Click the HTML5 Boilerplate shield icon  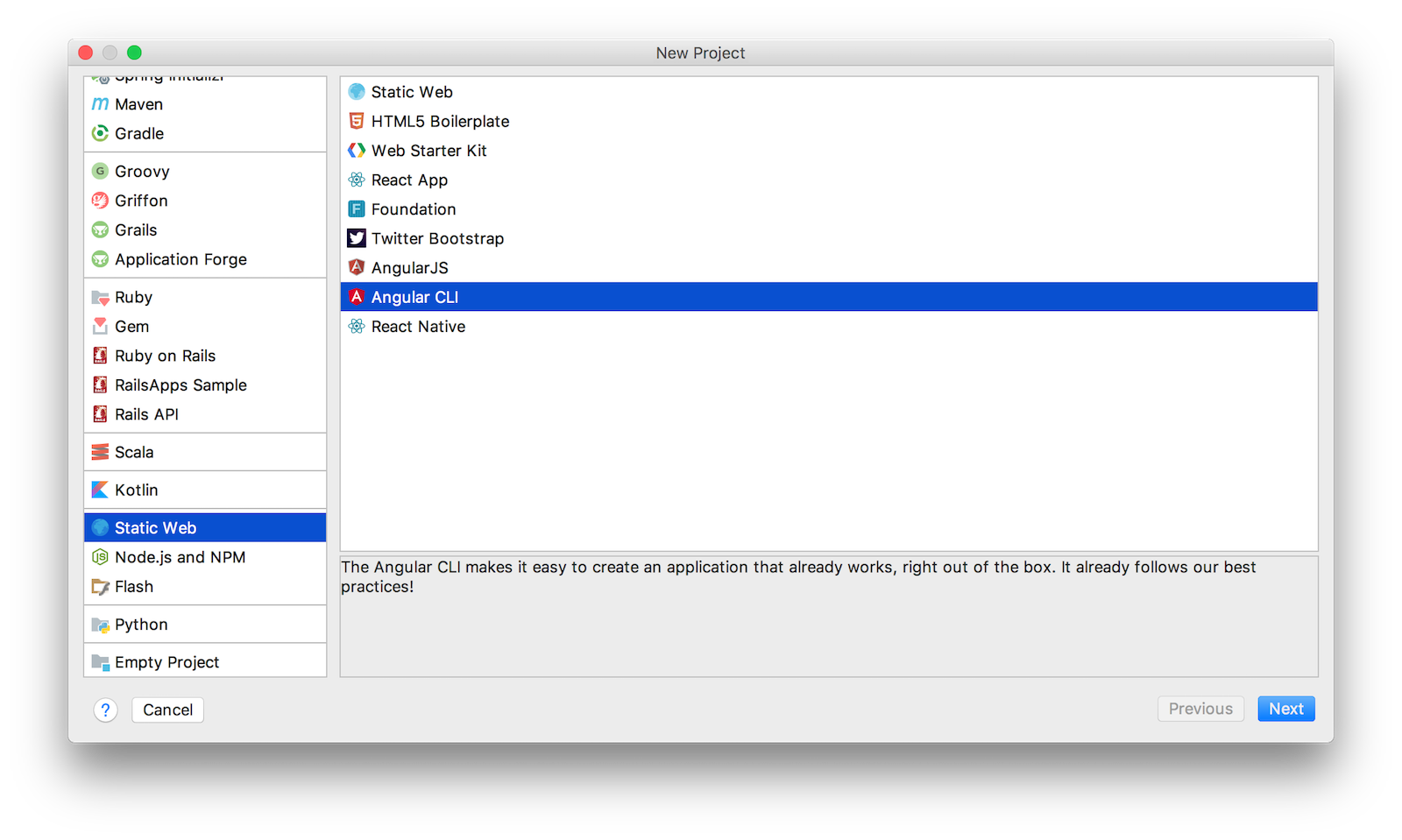(357, 121)
